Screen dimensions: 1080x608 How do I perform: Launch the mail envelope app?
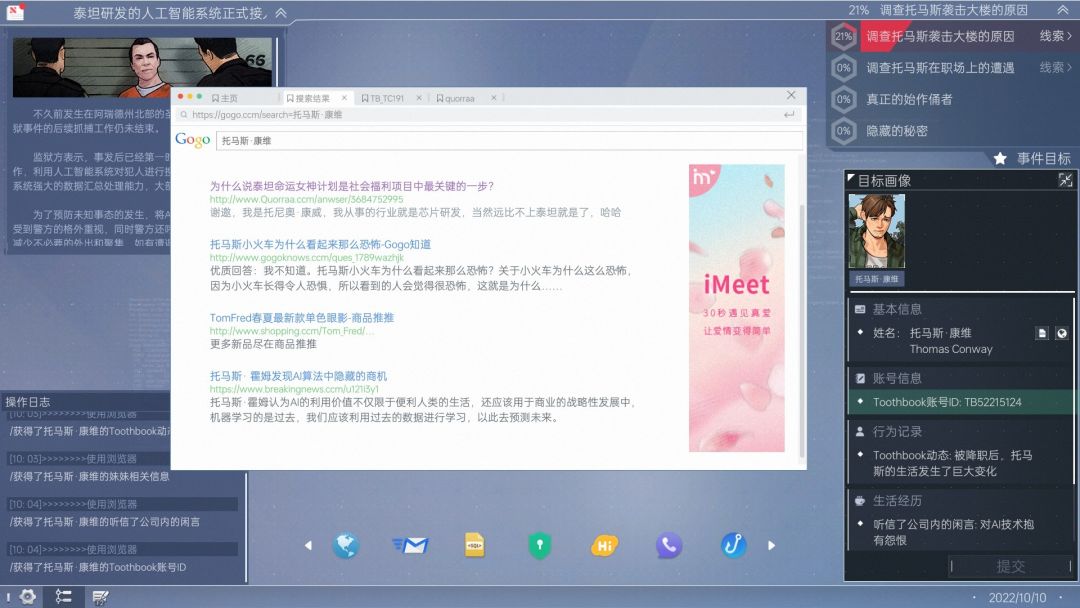[410, 545]
